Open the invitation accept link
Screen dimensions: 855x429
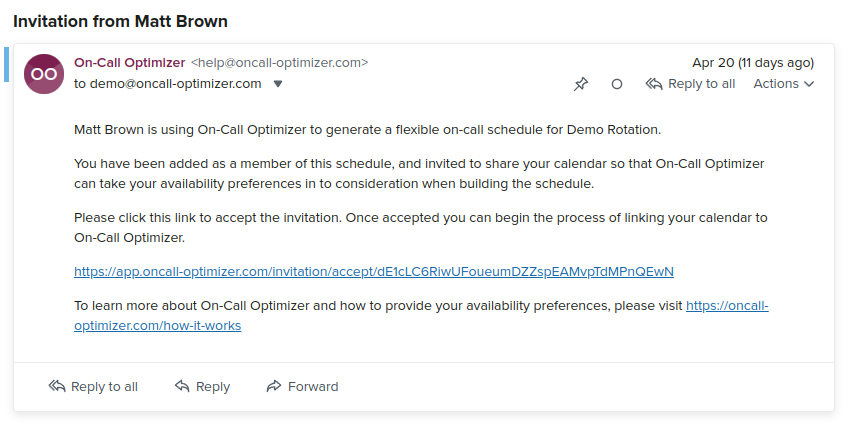click(374, 271)
